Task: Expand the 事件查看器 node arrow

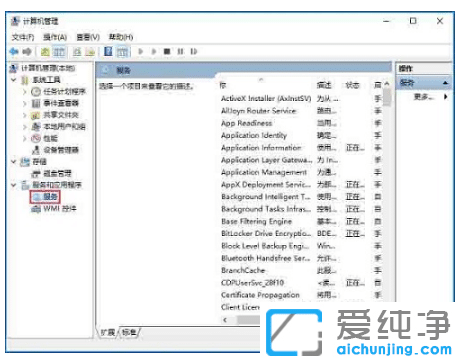Action: [x=25, y=103]
